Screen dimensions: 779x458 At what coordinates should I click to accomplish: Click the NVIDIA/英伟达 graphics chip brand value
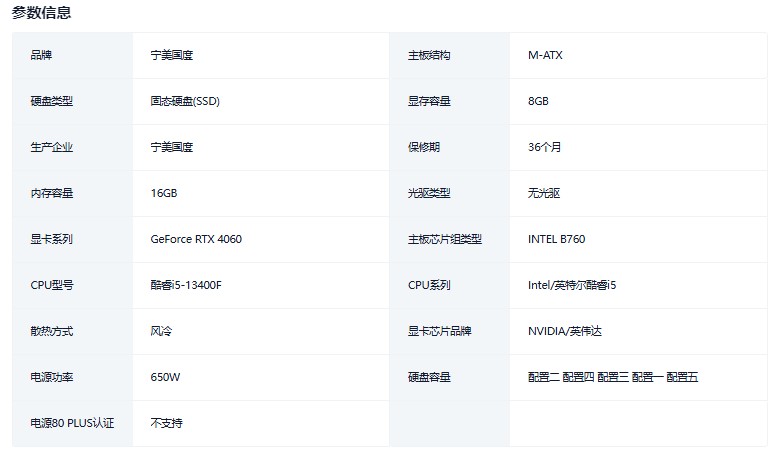pos(565,331)
